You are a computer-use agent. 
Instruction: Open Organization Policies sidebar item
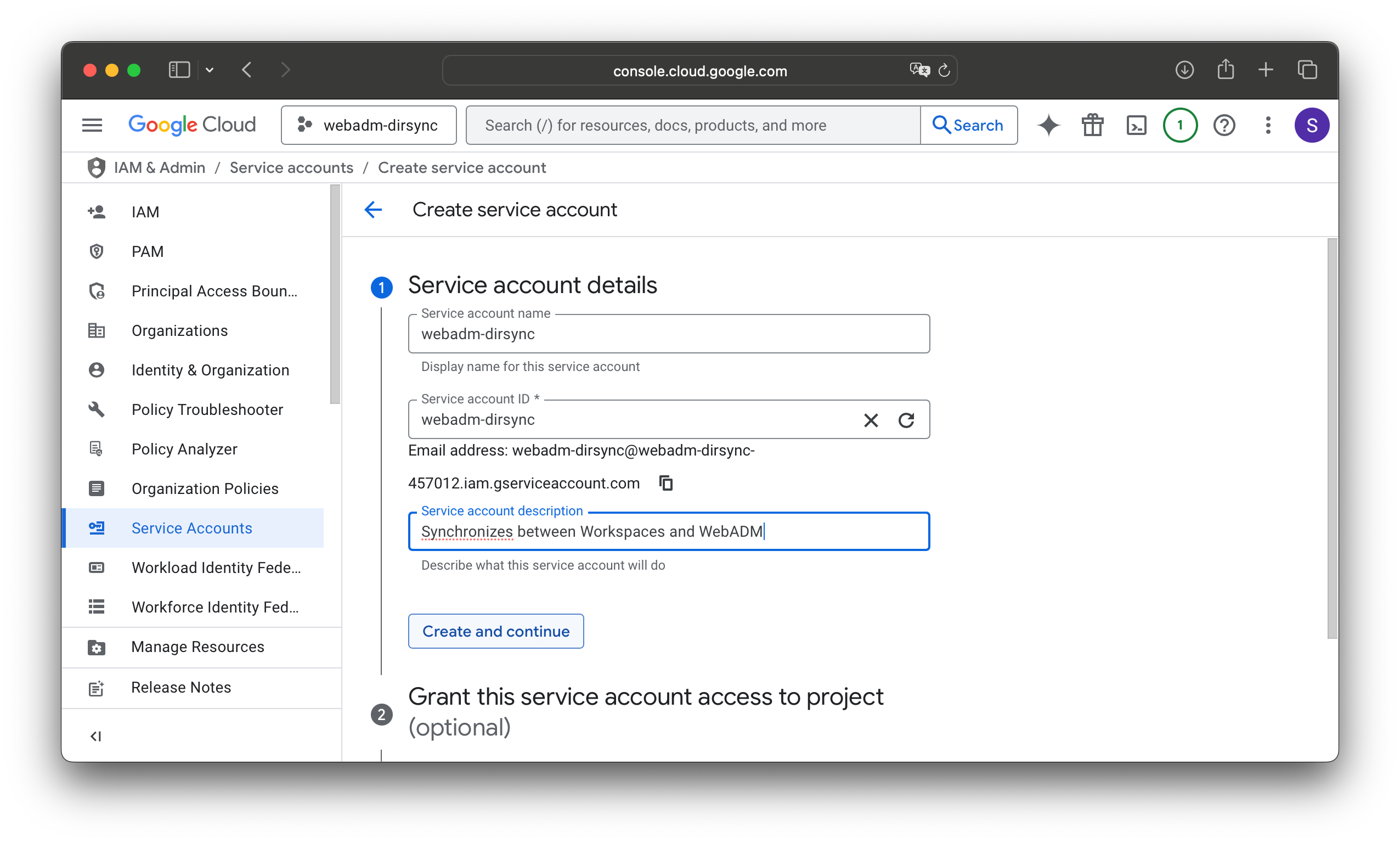193,488
